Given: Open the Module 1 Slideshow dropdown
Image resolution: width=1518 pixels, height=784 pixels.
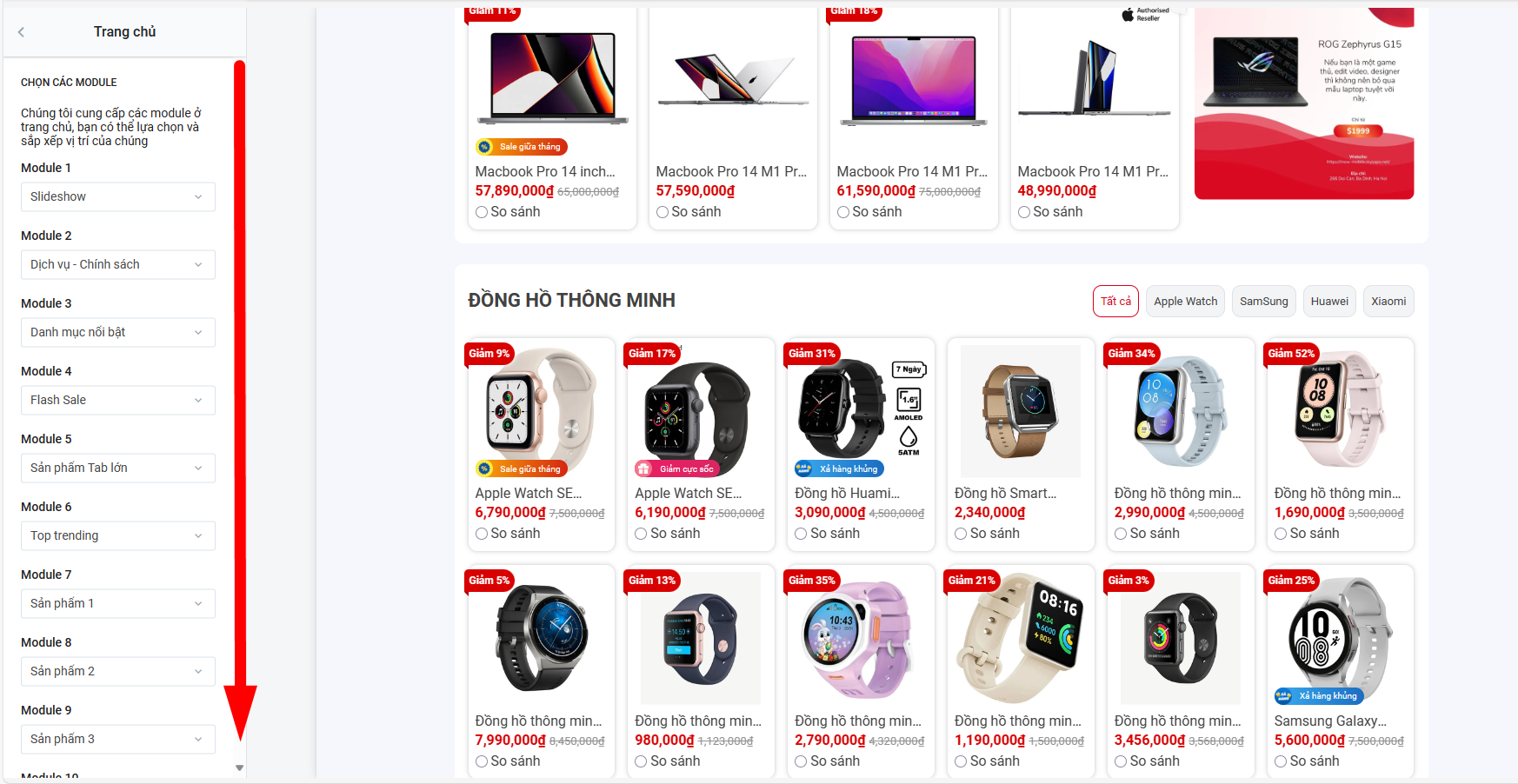Looking at the screenshot, I should 118,196.
